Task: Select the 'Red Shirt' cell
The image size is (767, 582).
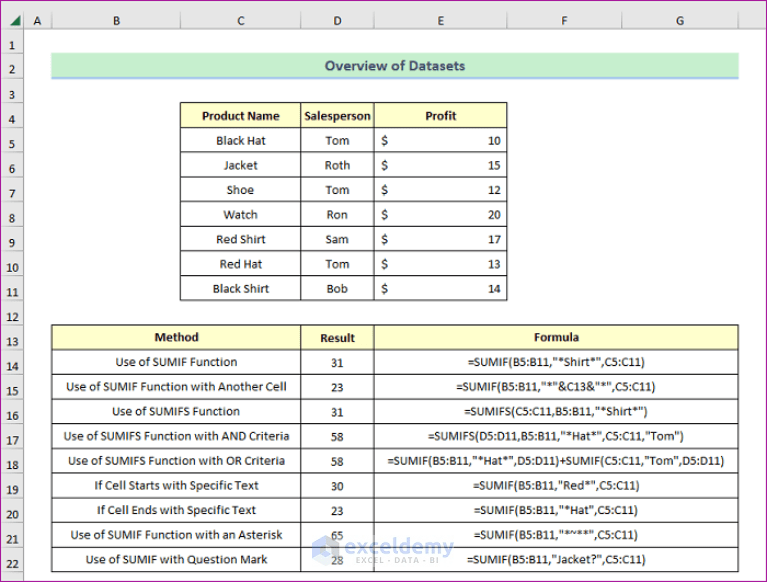Action: [241, 239]
